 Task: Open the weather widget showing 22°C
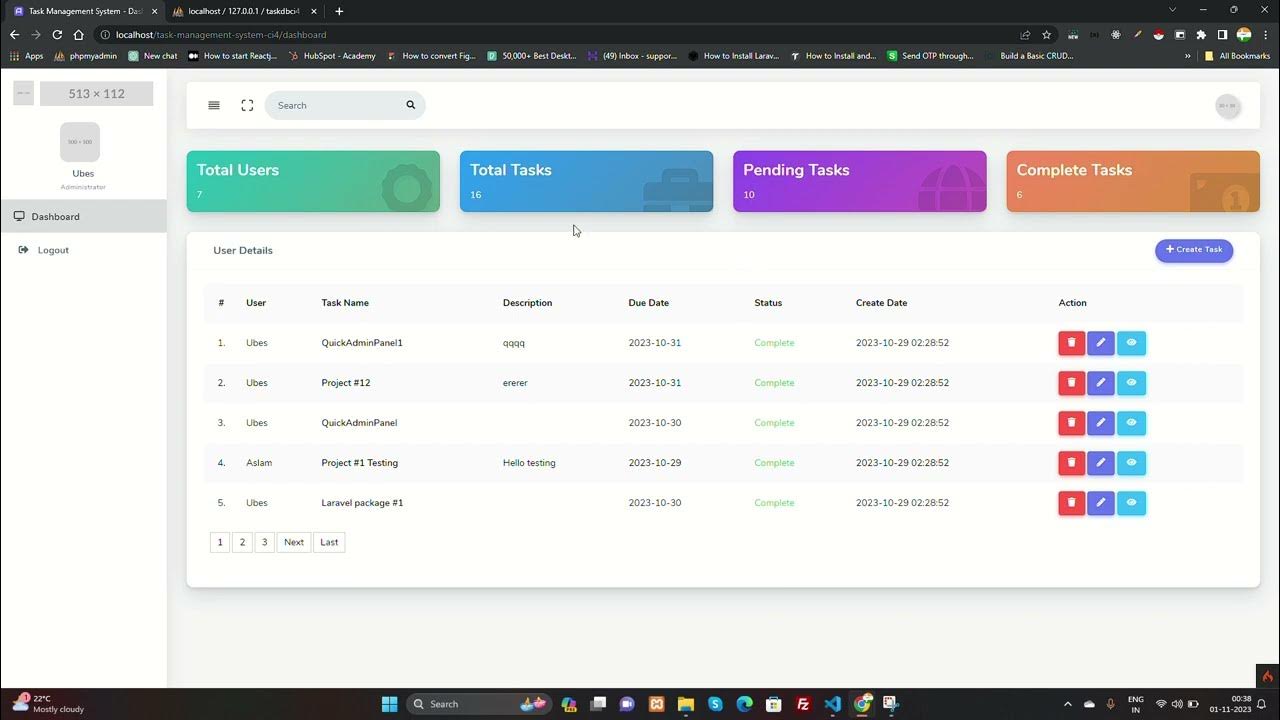(x=48, y=704)
